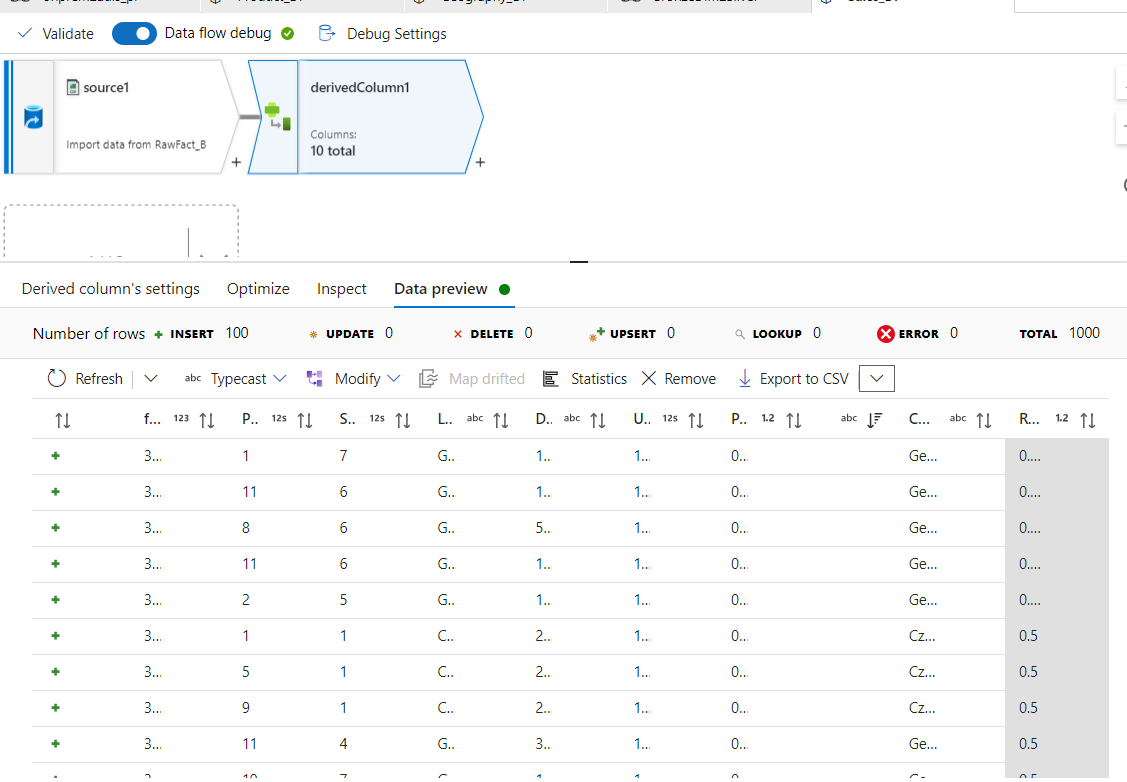Open the Derived column's settings tab

(111, 289)
